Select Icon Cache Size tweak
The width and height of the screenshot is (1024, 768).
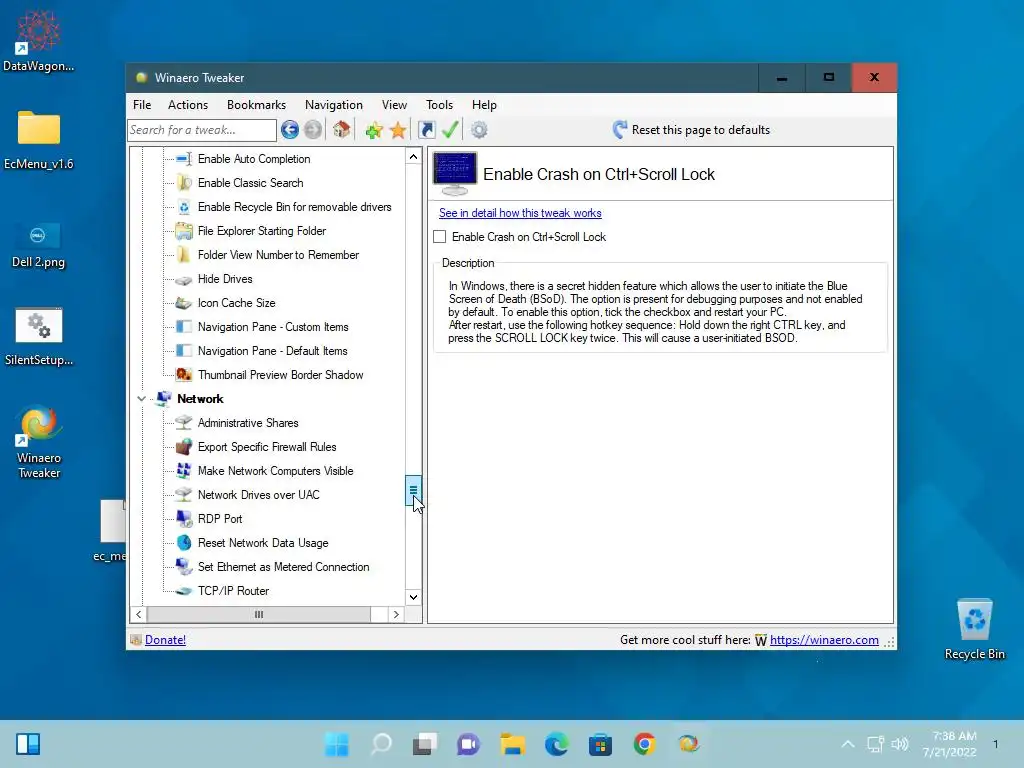(x=236, y=303)
